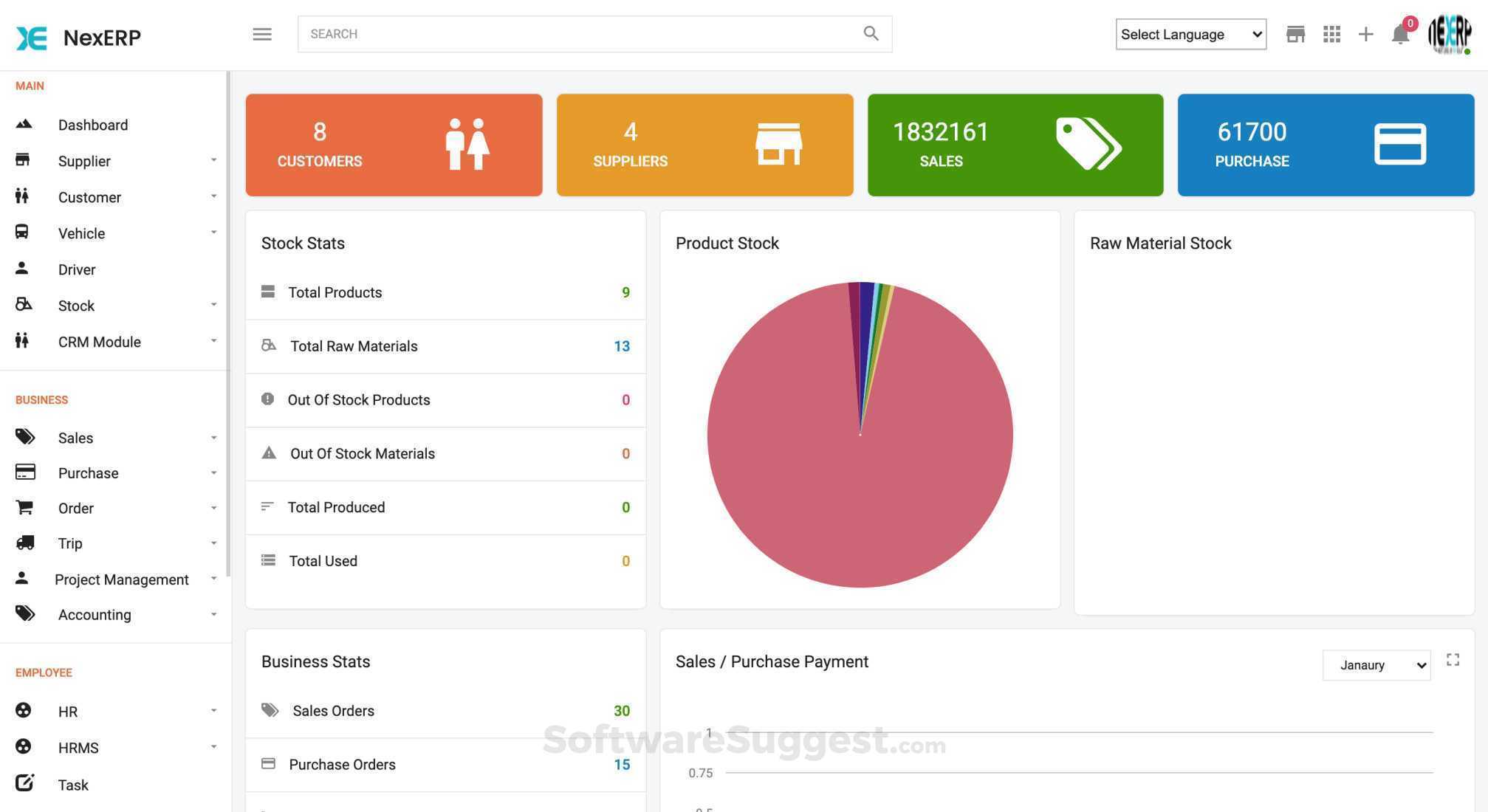Open the profile avatar menu
Viewport: 1488px width, 812px height.
pos(1450,34)
